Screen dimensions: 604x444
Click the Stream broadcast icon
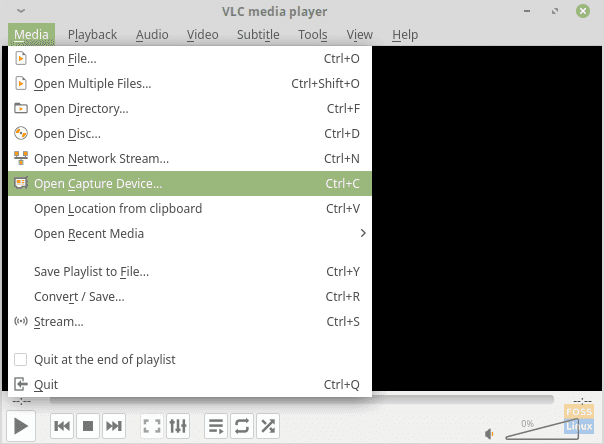[21, 321]
